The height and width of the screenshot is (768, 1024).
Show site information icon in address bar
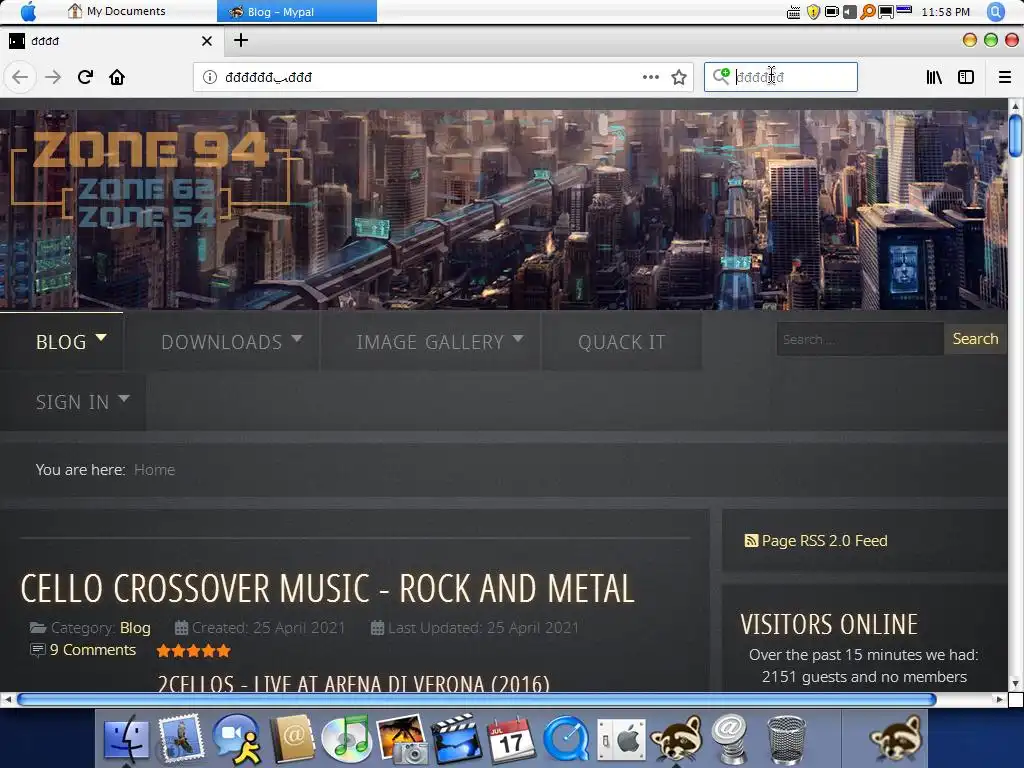coord(210,77)
